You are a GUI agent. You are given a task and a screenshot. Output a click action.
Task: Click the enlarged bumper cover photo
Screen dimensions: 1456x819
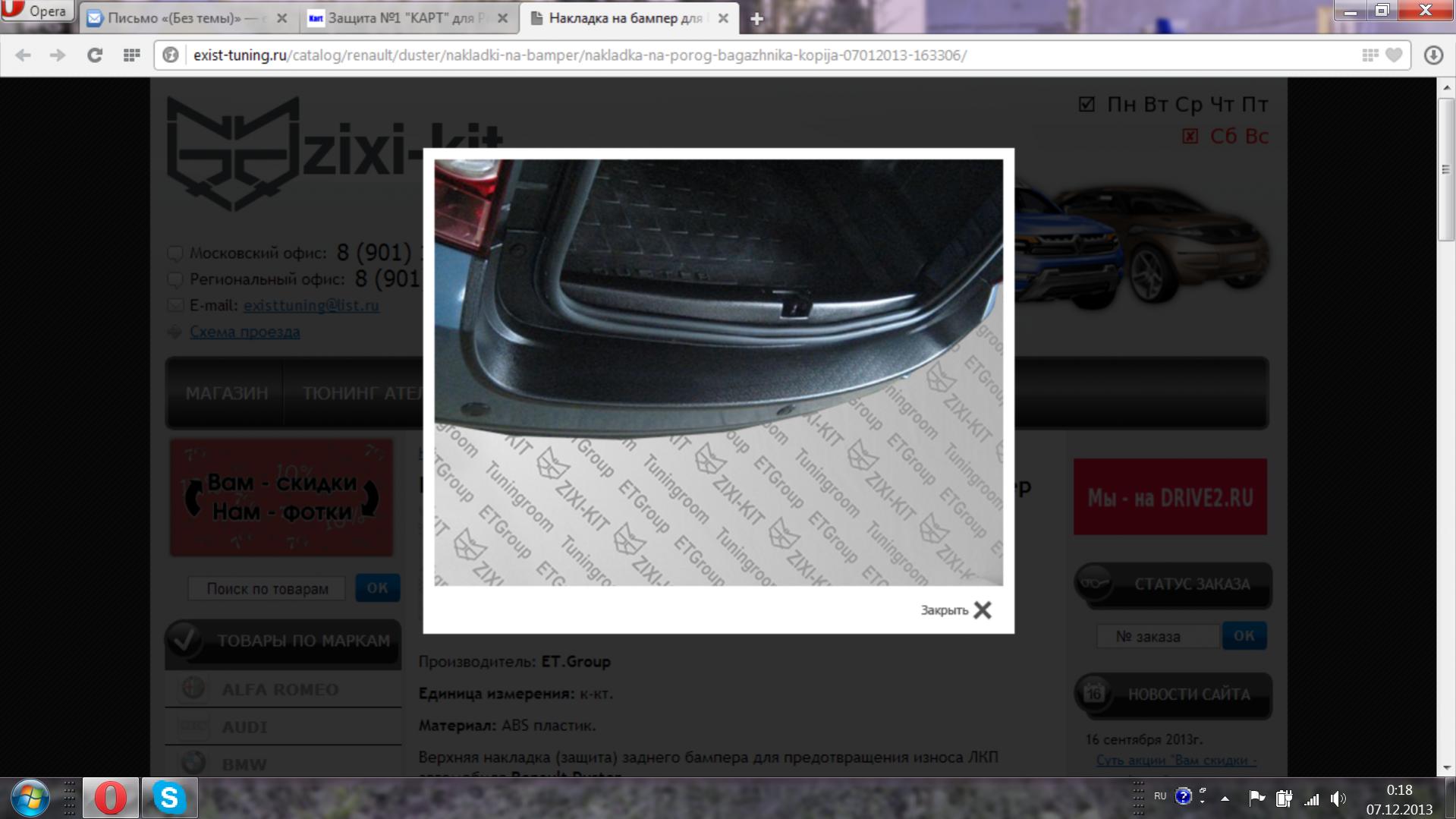718,372
